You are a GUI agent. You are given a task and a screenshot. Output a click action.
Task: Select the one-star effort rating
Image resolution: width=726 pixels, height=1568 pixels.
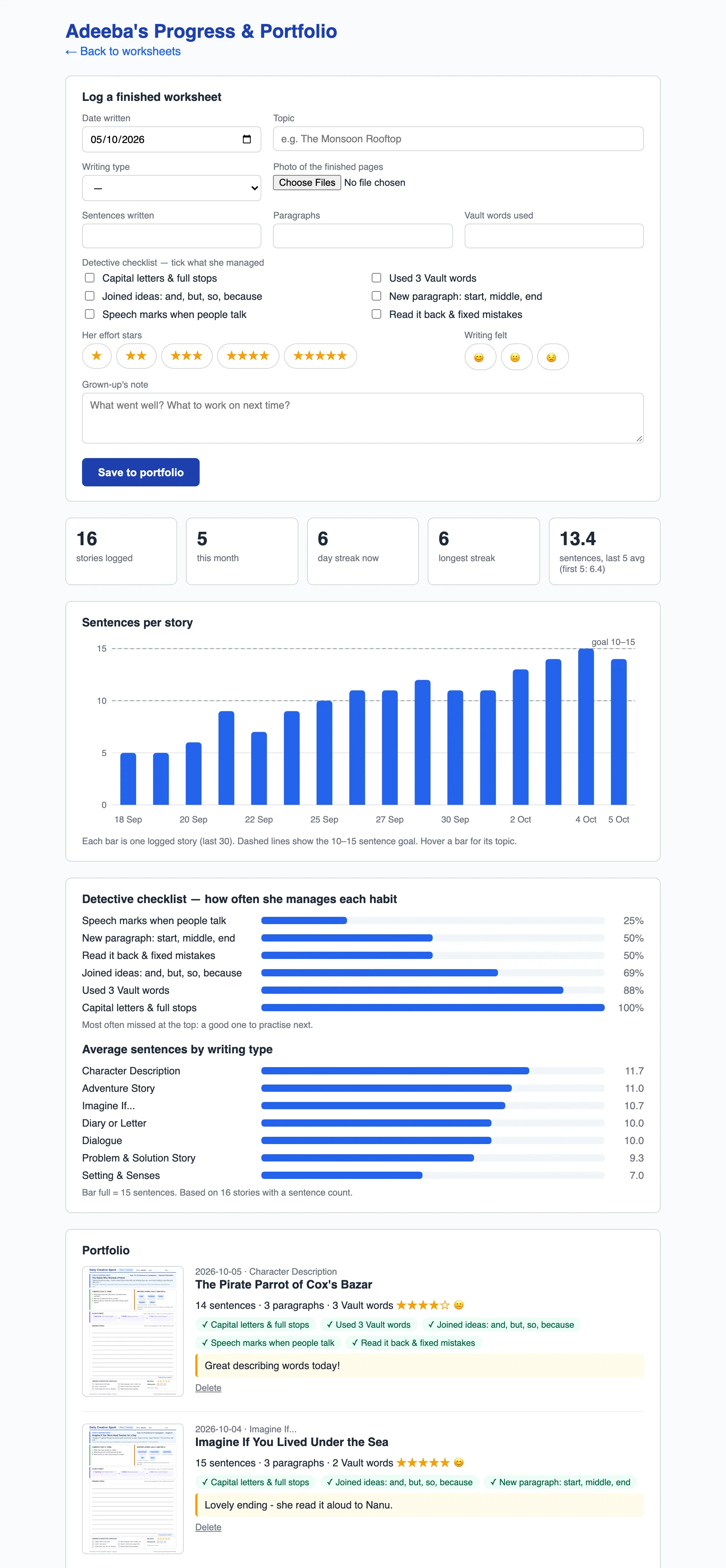pyautogui.click(x=97, y=356)
